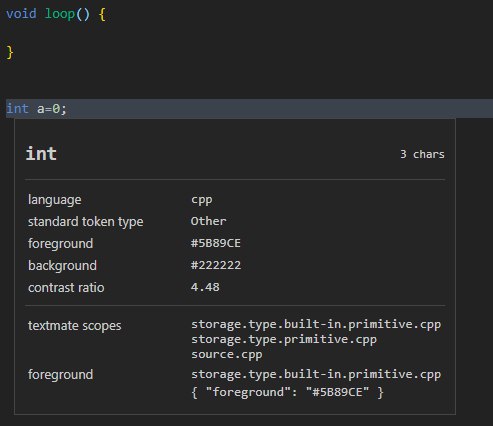Click the 'source.cpp' scope entry
Viewport: 493px width, 426px height.
click(x=227, y=354)
